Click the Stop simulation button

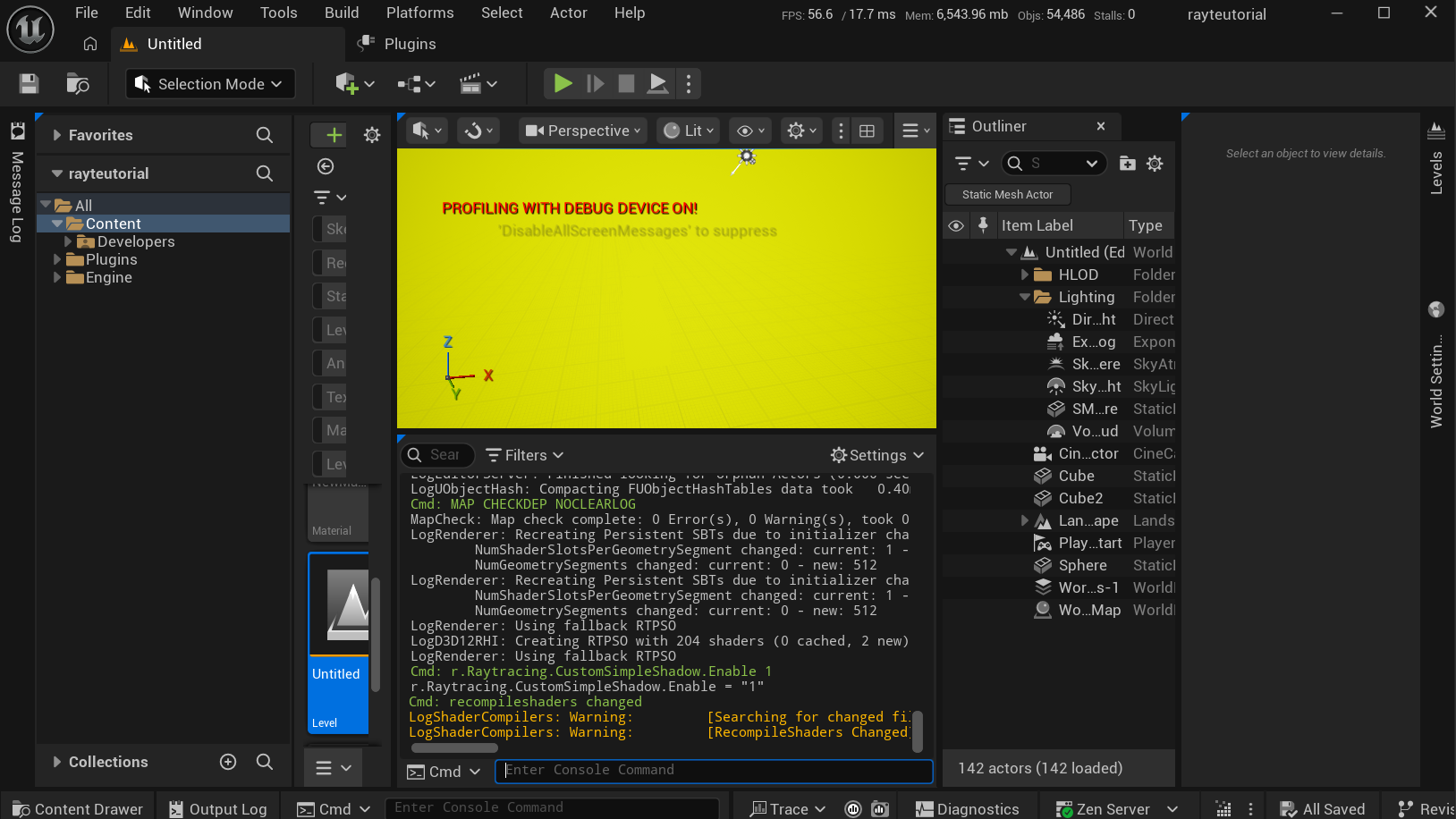click(x=626, y=84)
